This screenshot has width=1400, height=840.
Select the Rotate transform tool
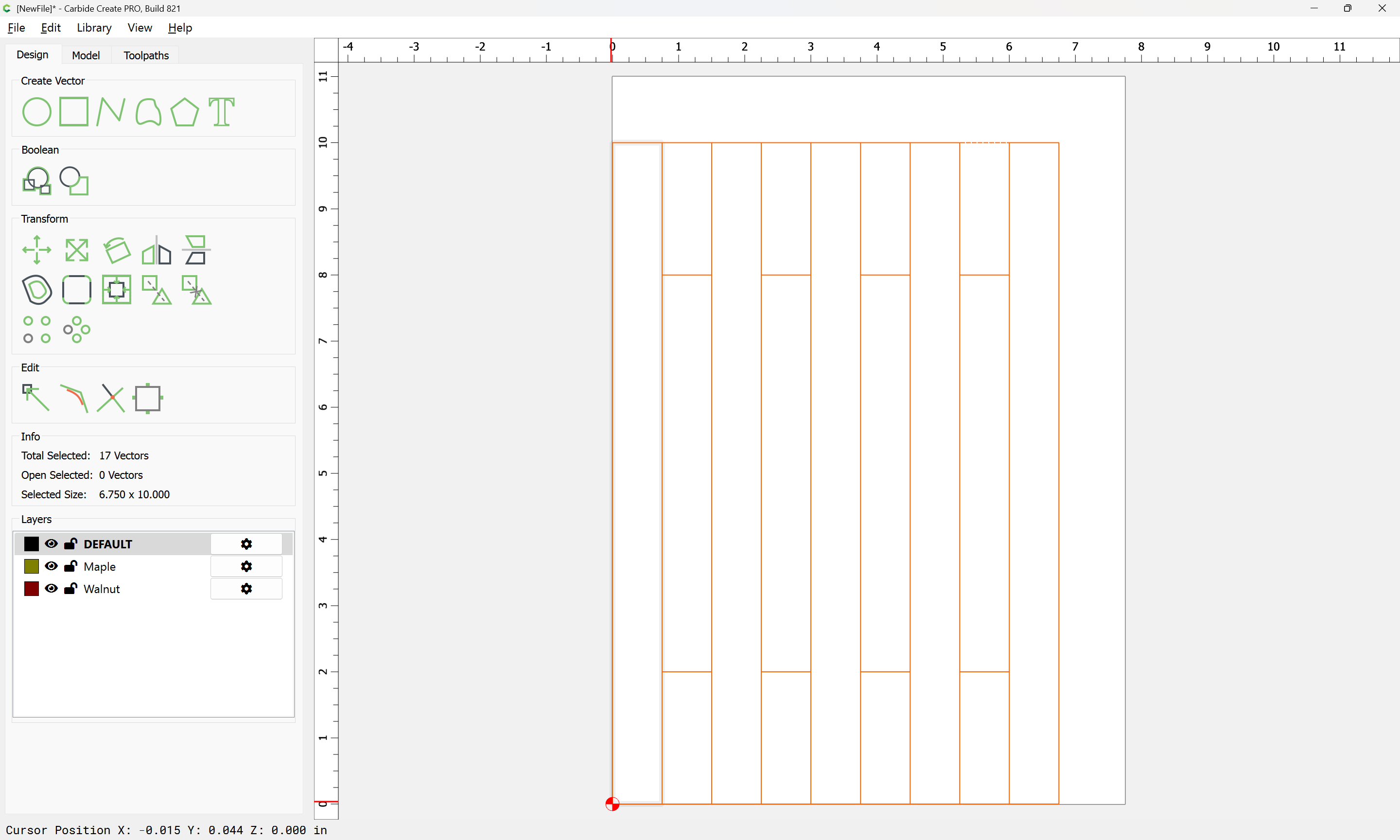117,250
